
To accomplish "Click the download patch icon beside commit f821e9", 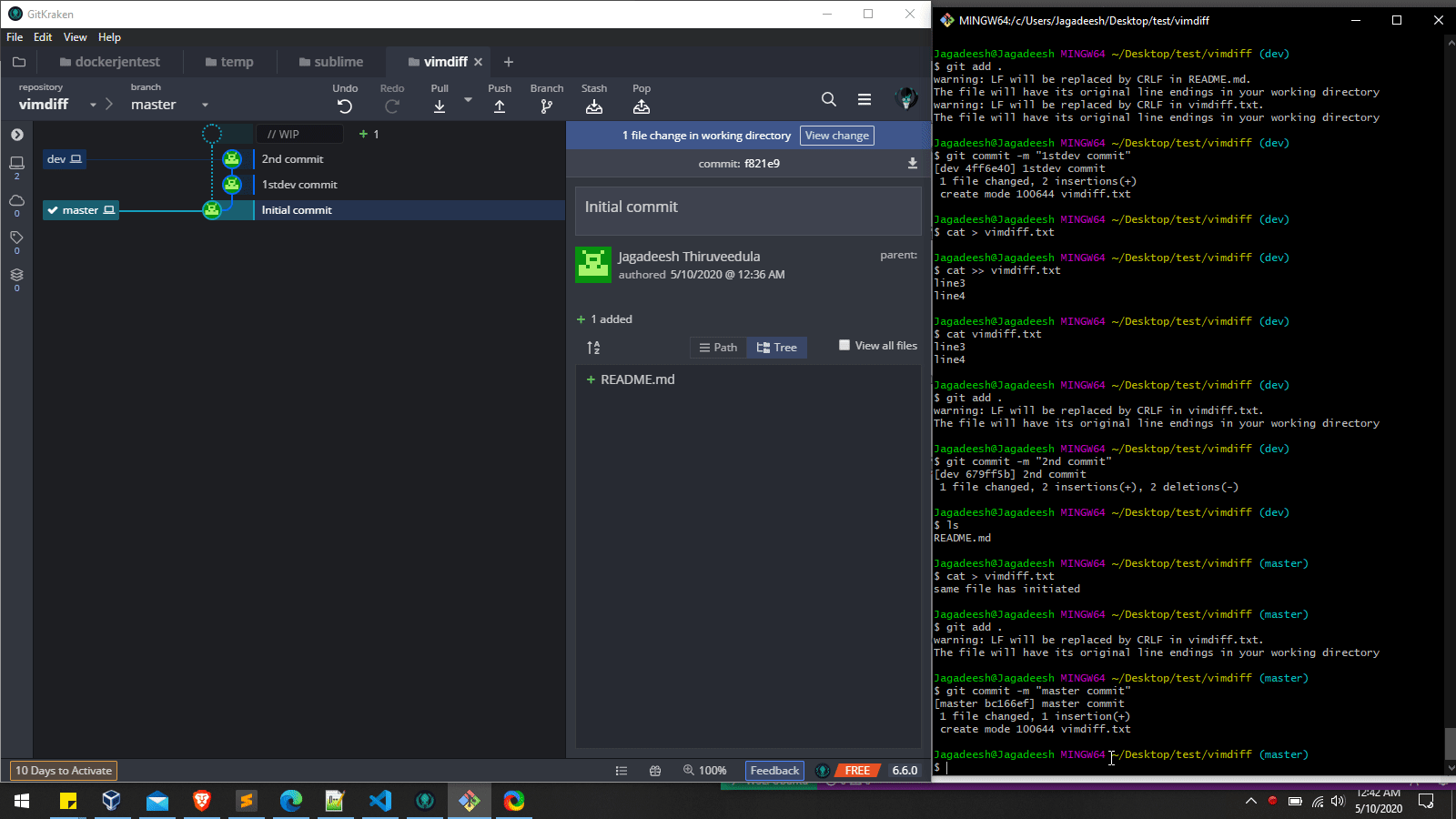I will (912, 163).
